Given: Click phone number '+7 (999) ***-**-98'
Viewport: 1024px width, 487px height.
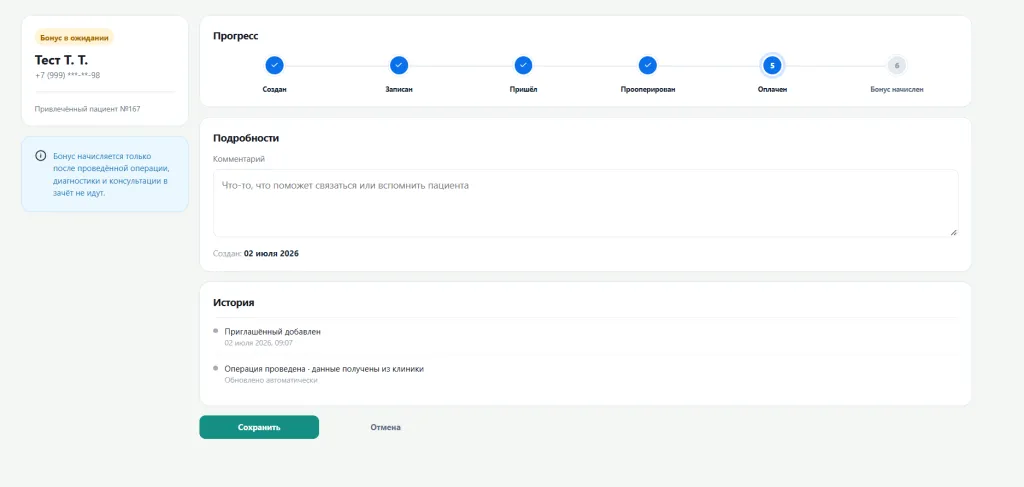Looking at the screenshot, I should click(67, 75).
